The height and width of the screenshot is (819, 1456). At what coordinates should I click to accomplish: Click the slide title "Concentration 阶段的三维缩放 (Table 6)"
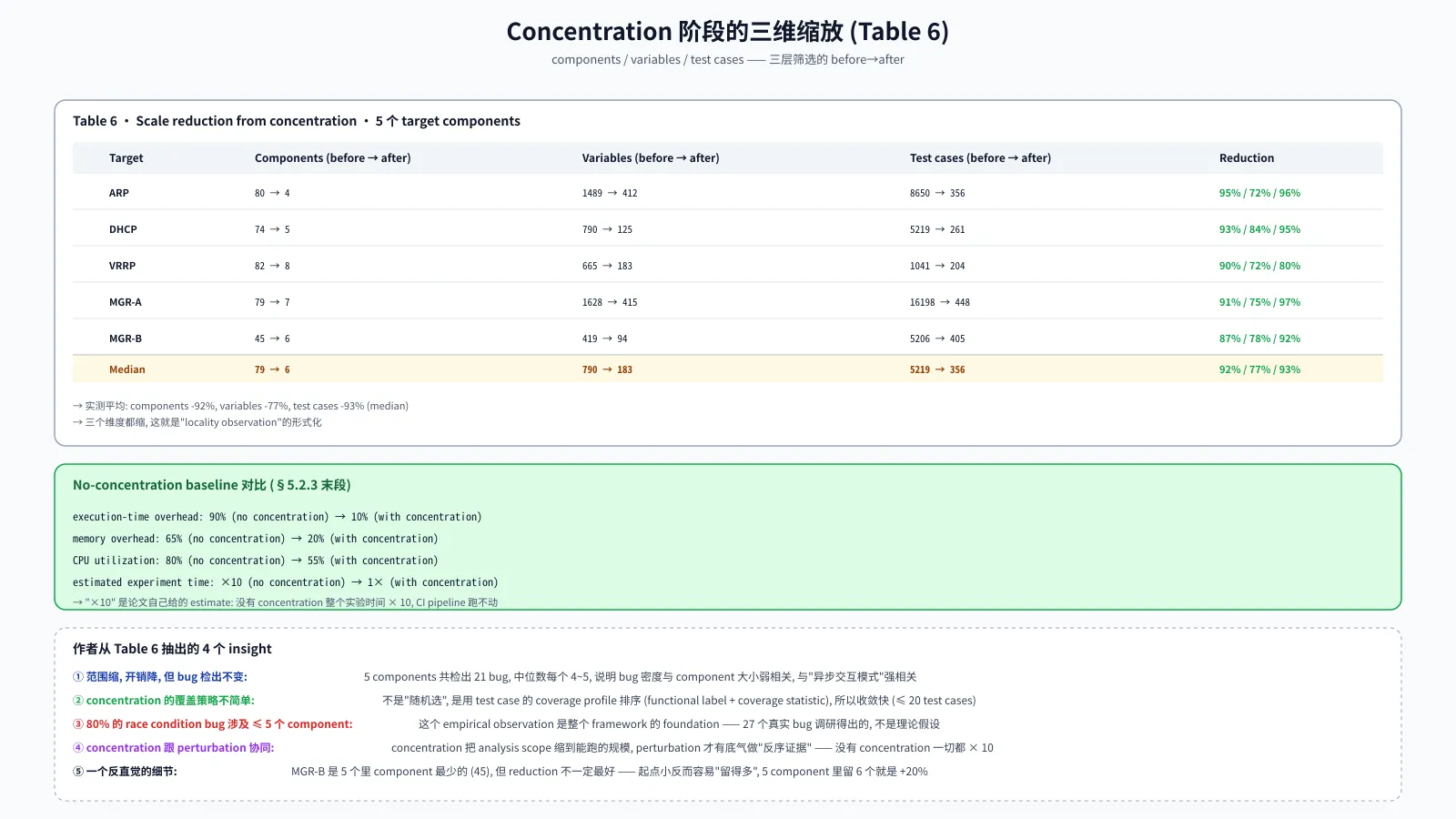click(x=728, y=32)
